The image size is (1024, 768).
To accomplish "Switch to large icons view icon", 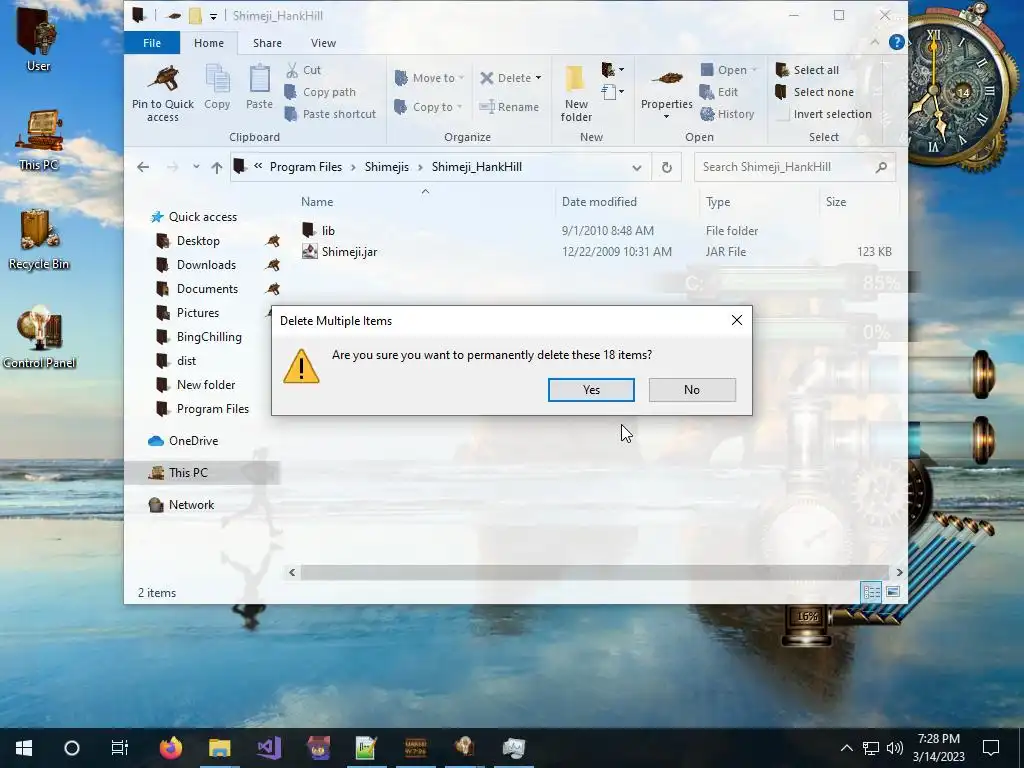I will [893, 592].
